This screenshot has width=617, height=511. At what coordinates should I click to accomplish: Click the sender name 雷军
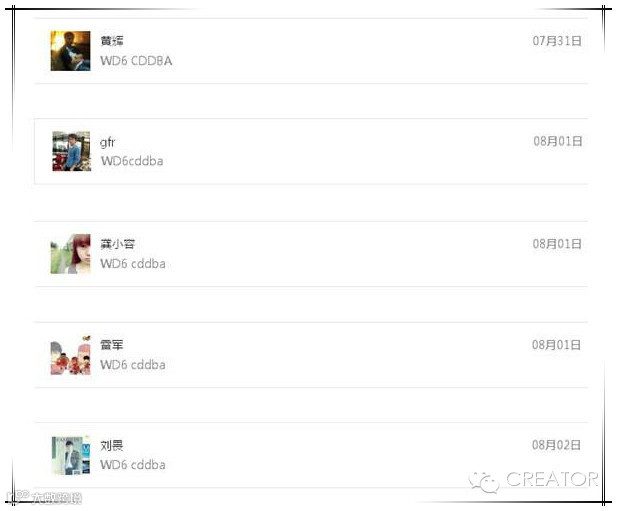[x=112, y=345]
